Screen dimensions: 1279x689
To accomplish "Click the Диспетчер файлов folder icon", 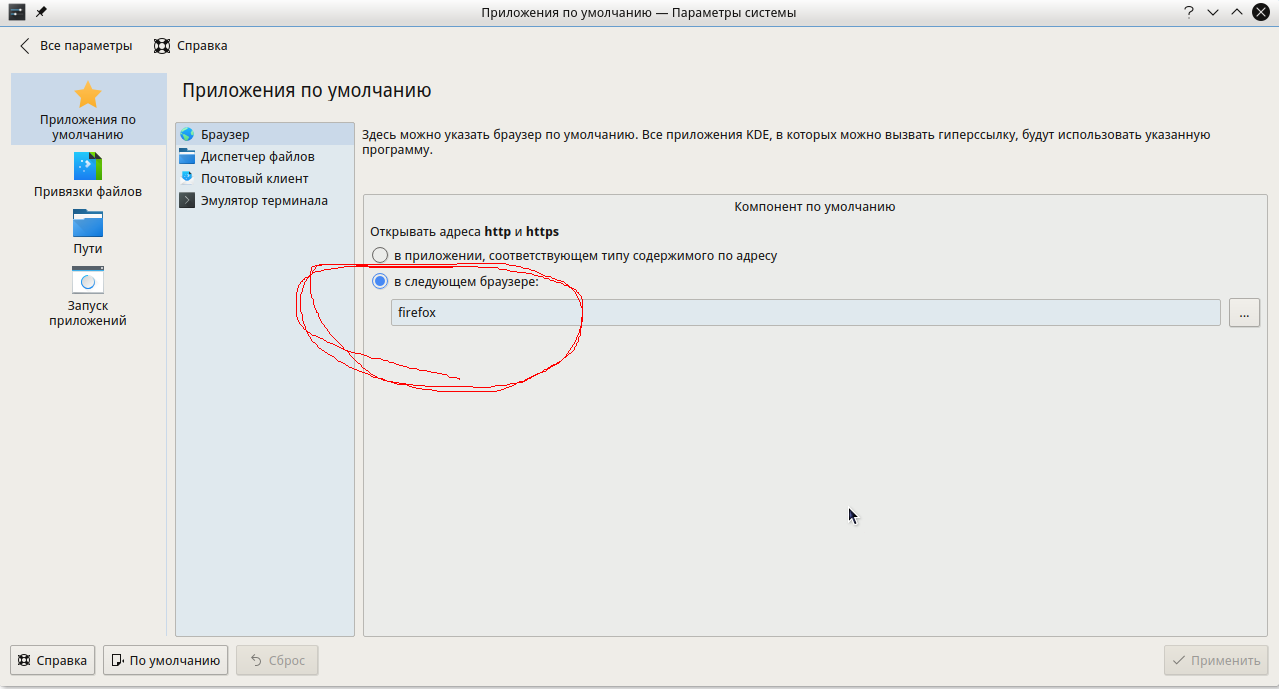I will click(x=187, y=156).
